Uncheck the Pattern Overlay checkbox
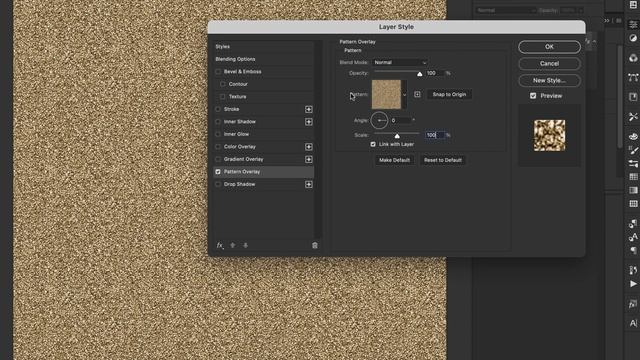This screenshot has width=640, height=360. (x=218, y=172)
